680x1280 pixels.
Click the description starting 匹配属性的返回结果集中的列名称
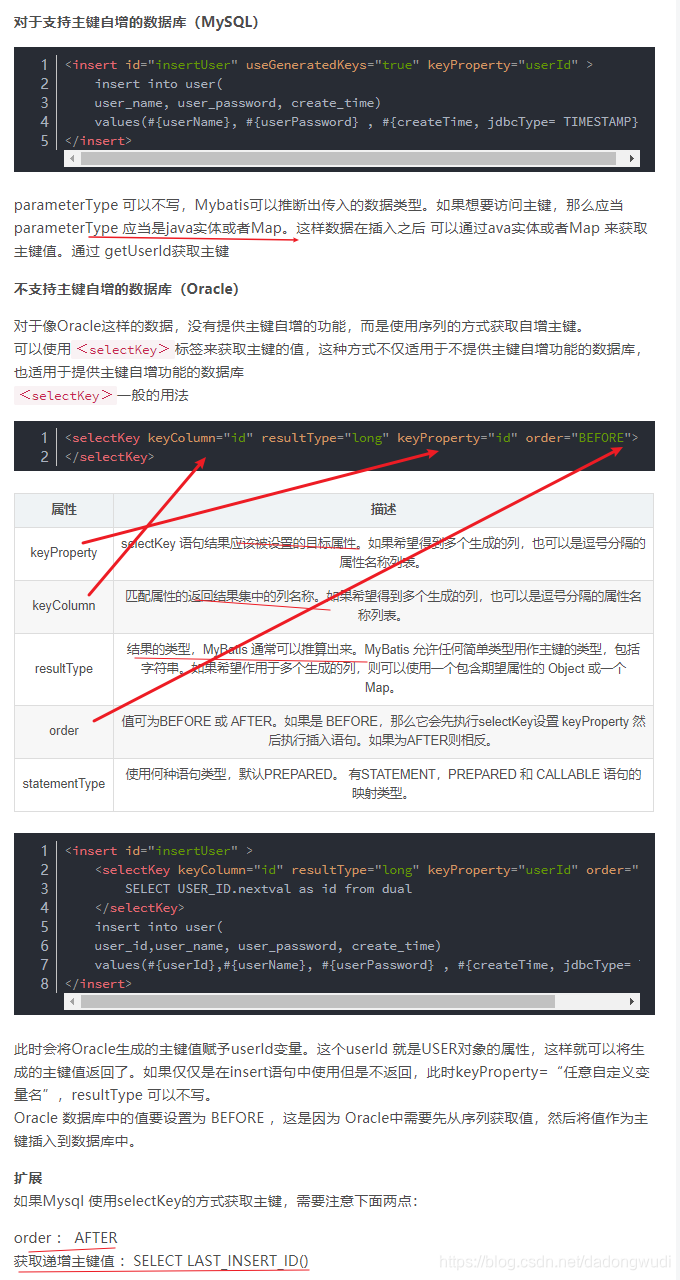tap(383, 605)
